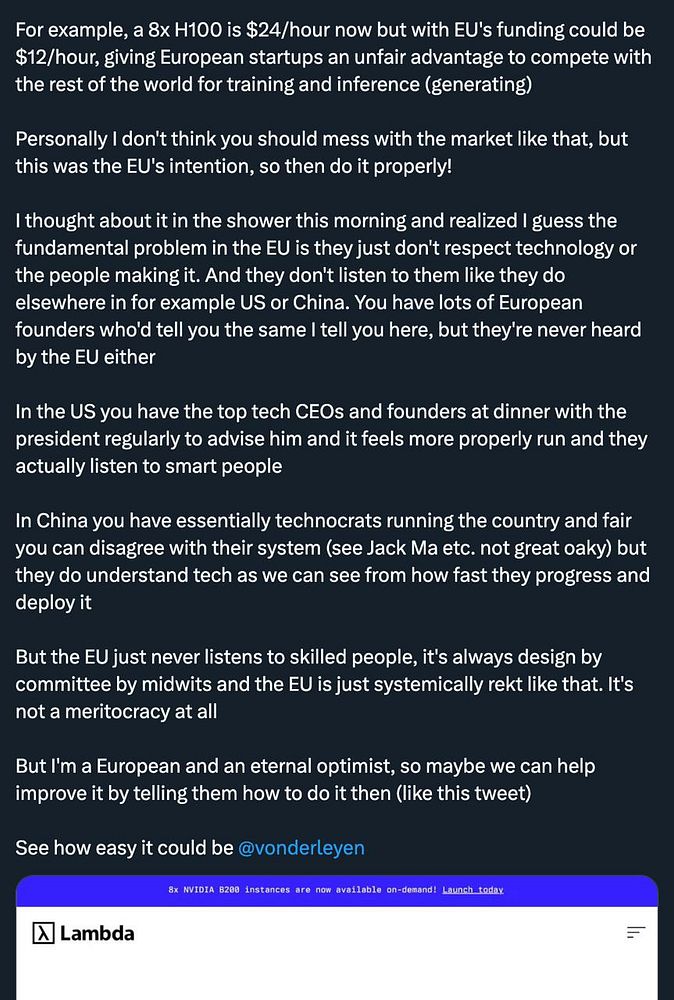Image resolution: width=674 pixels, height=1000 pixels.
Task: Open the @vonderleyen mention link
Action: point(301,848)
